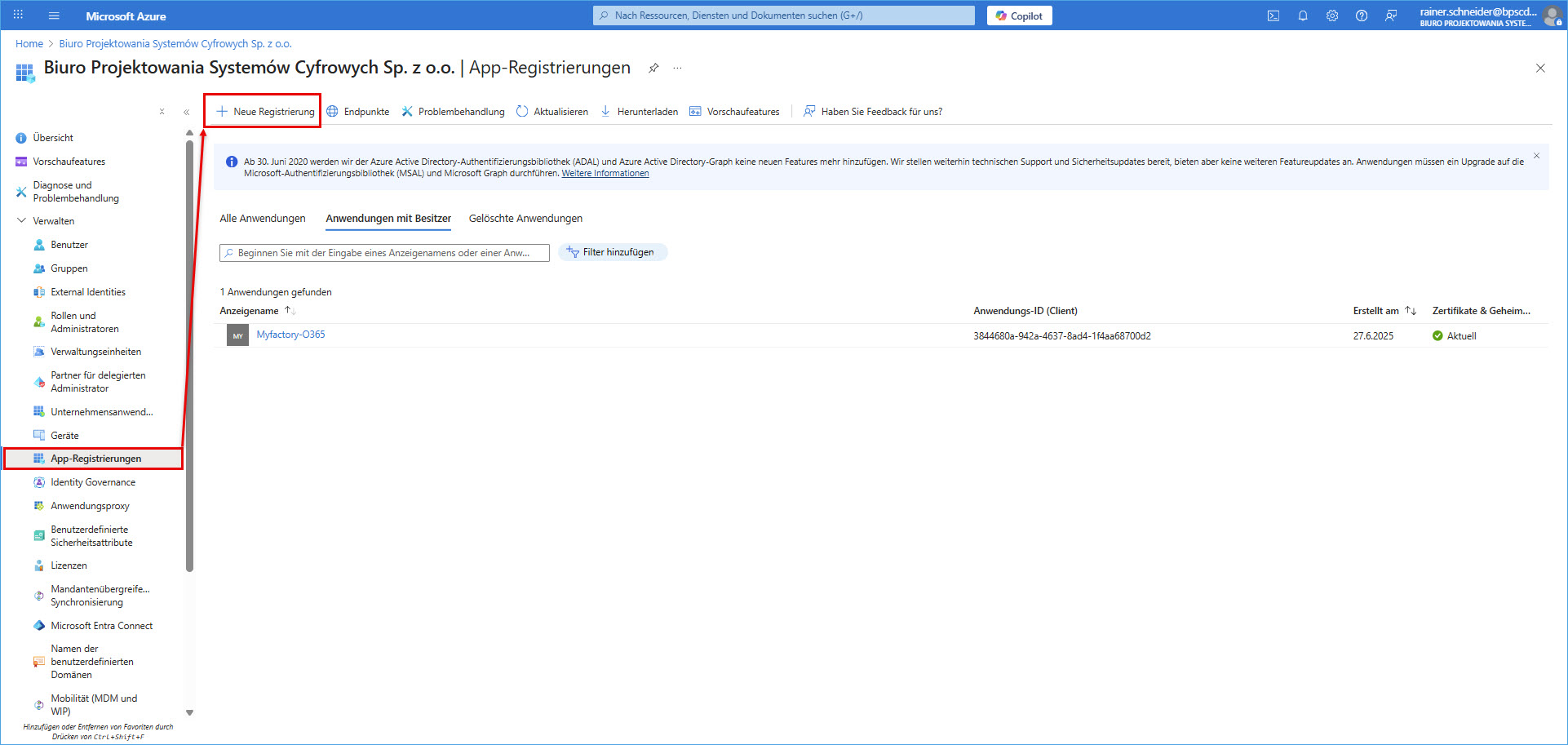This screenshot has width=1568, height=745.
Task: Switch to Alle Anwendungen tab
Action: point(263,218)
